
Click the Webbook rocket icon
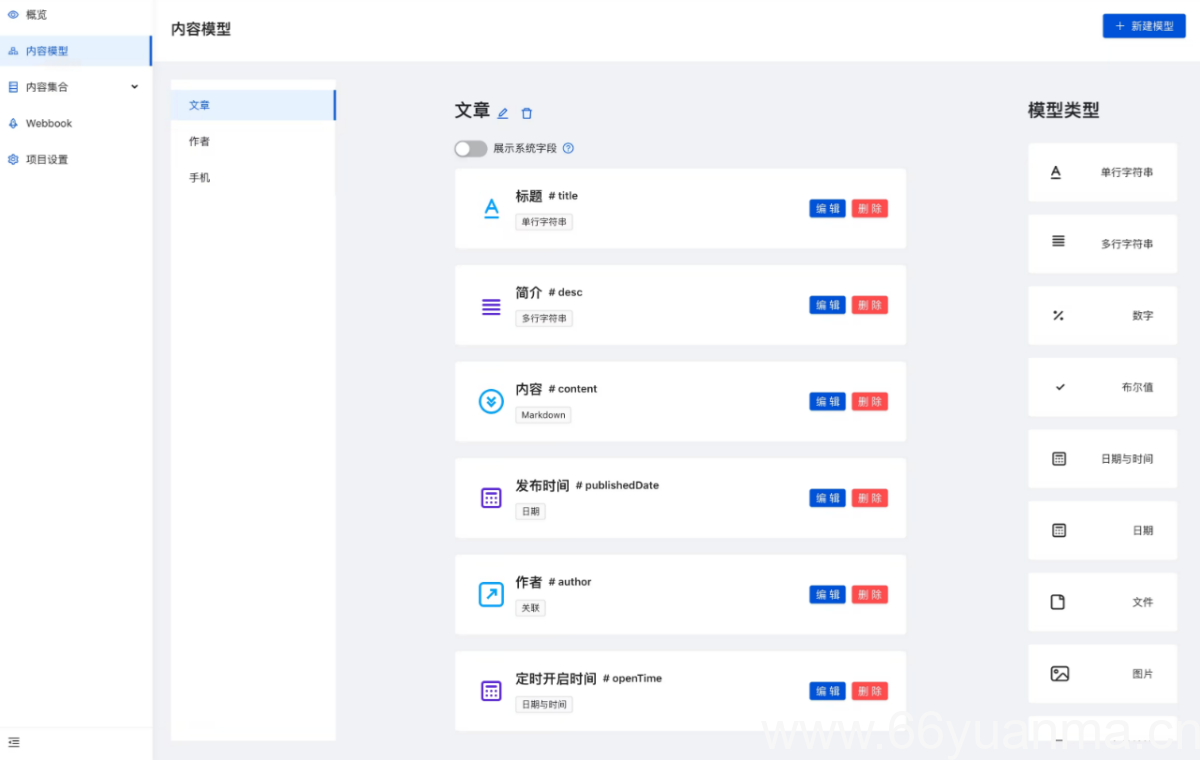pos(13,123)
